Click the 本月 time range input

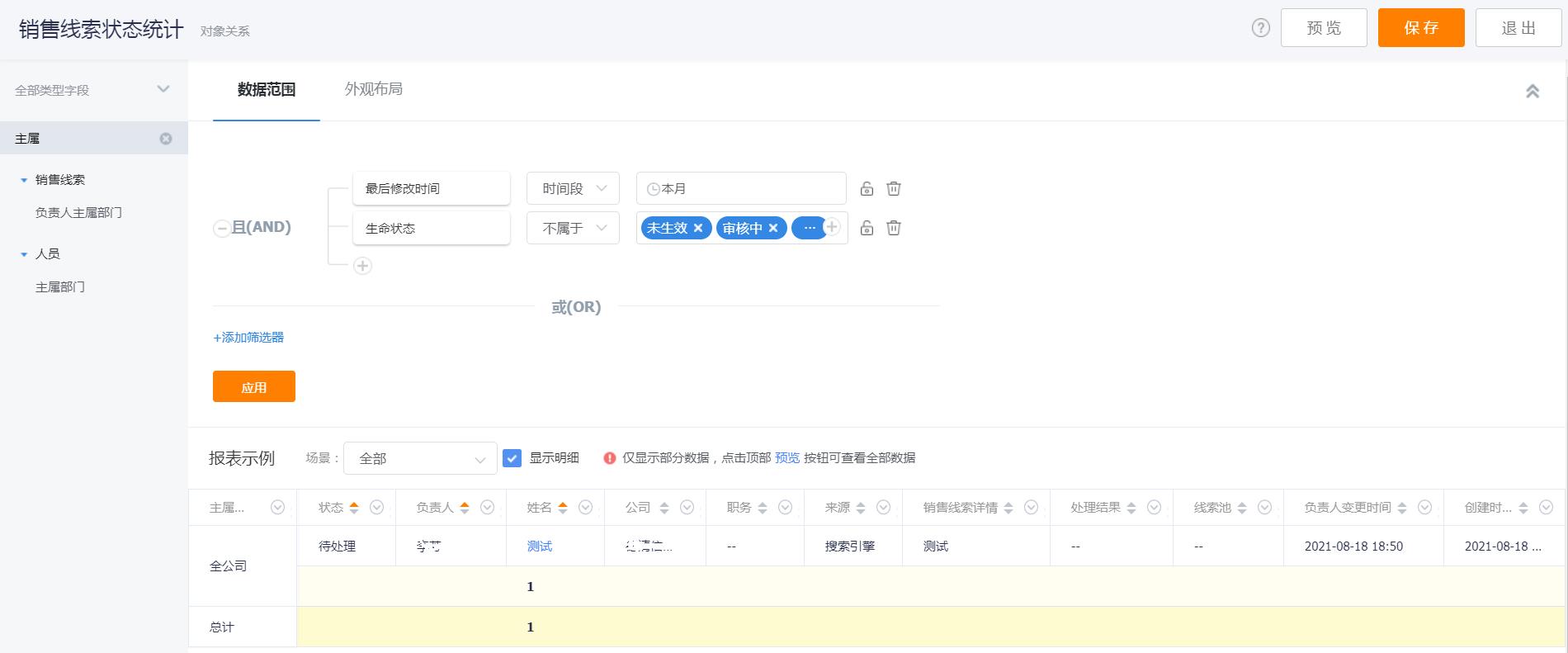click(741, 188)
